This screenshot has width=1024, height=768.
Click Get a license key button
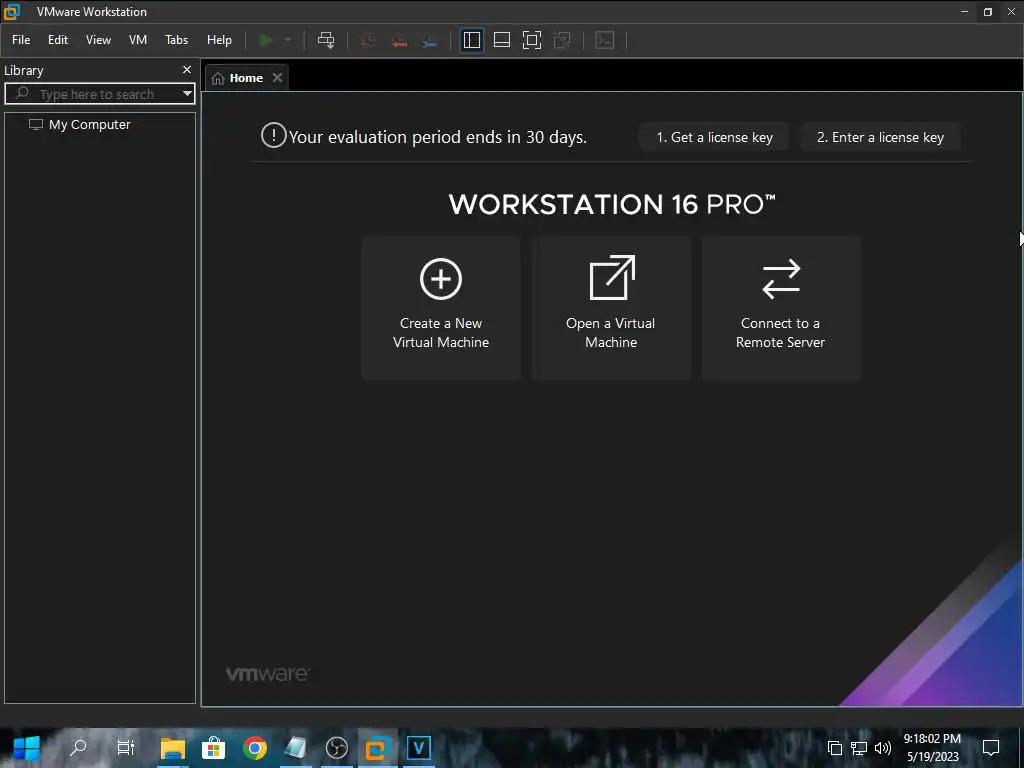click(714, 137)
